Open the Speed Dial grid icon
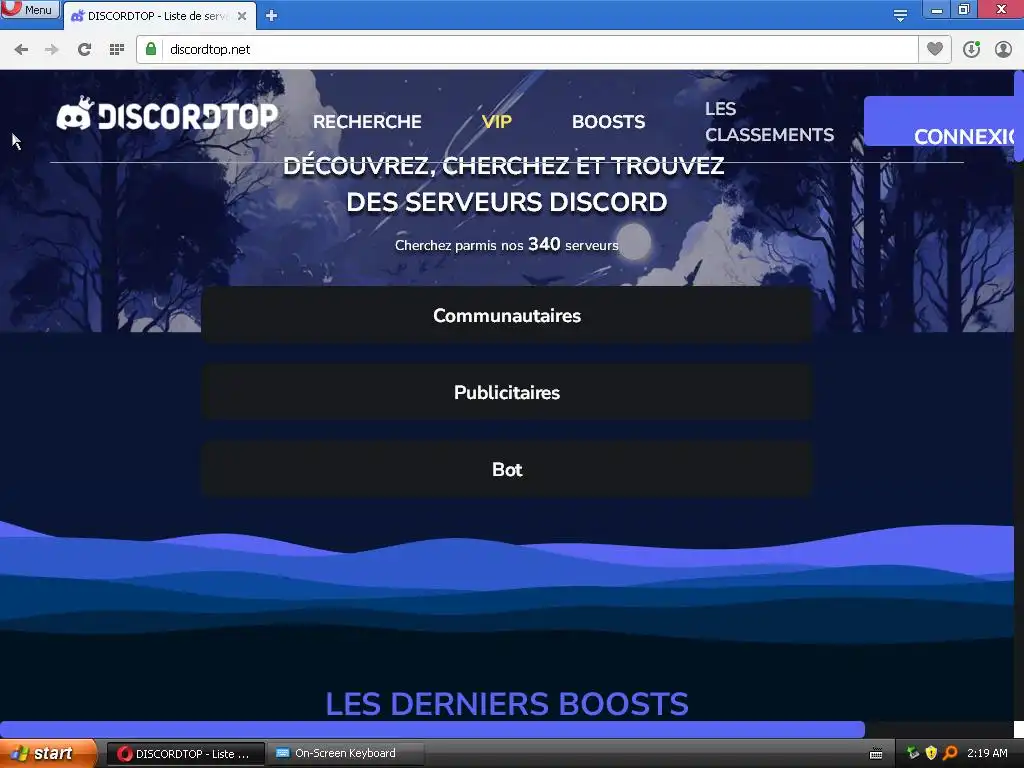This screenshot has width=1024, height=768. click(x=117, y=50)
